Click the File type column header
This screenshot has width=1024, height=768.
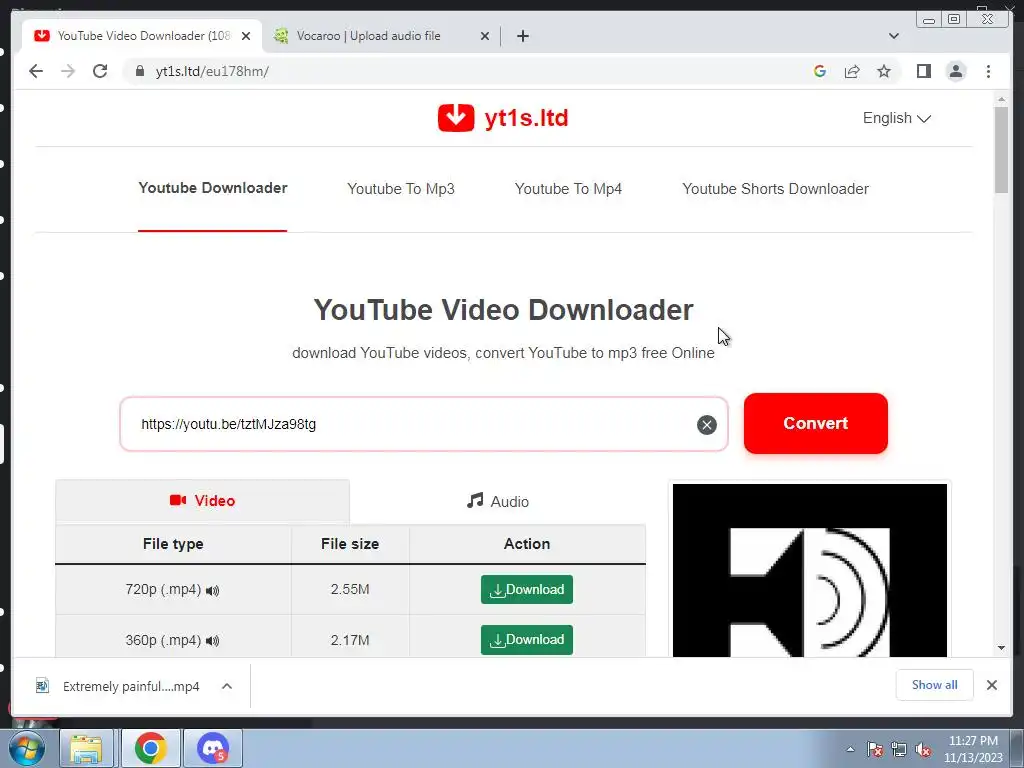[173, 544]
